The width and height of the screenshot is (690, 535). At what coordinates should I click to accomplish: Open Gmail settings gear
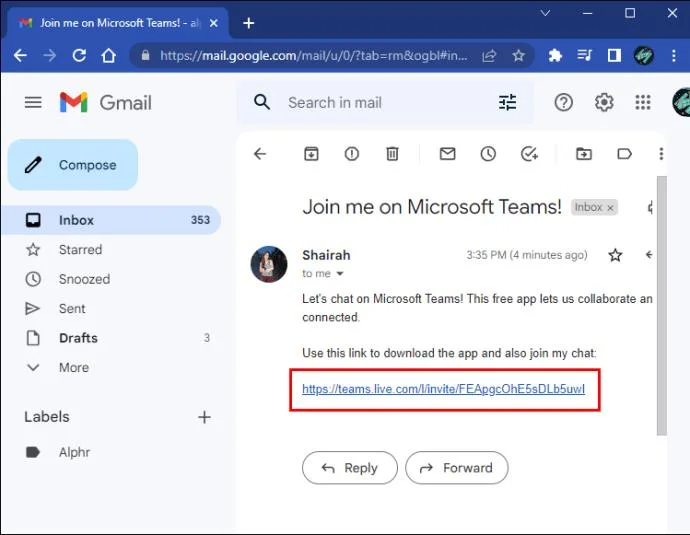[604, 103]
